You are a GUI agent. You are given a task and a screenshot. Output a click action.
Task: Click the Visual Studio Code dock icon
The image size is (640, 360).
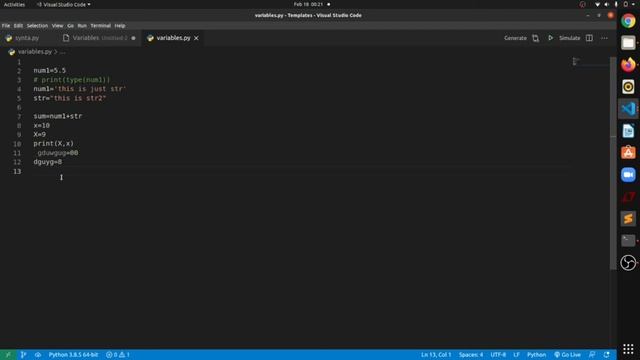click(x=628, y=109)
